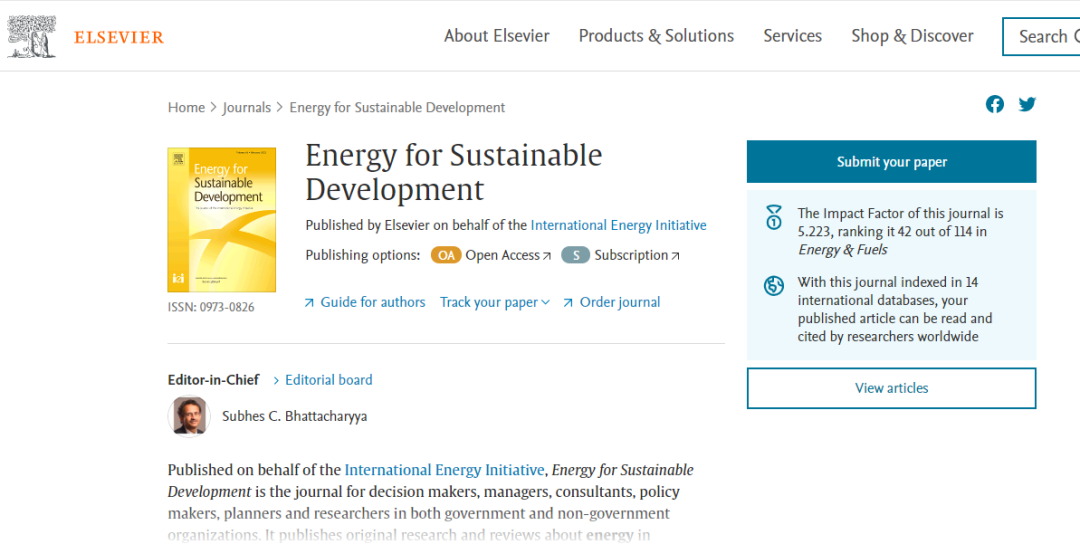Click the Impact Factor medal icon

773,218
